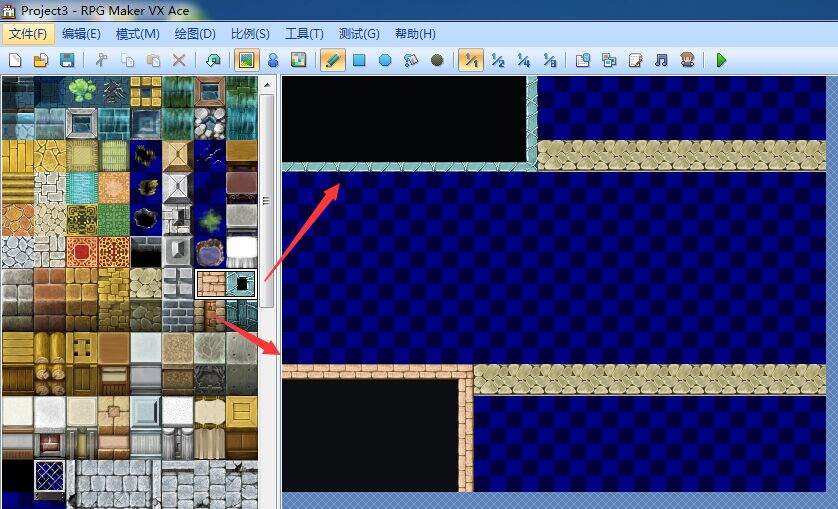Set map zoom to 1/4 scale
The width and height of the screenshot is (838, 509).
[x=524, y=60]
